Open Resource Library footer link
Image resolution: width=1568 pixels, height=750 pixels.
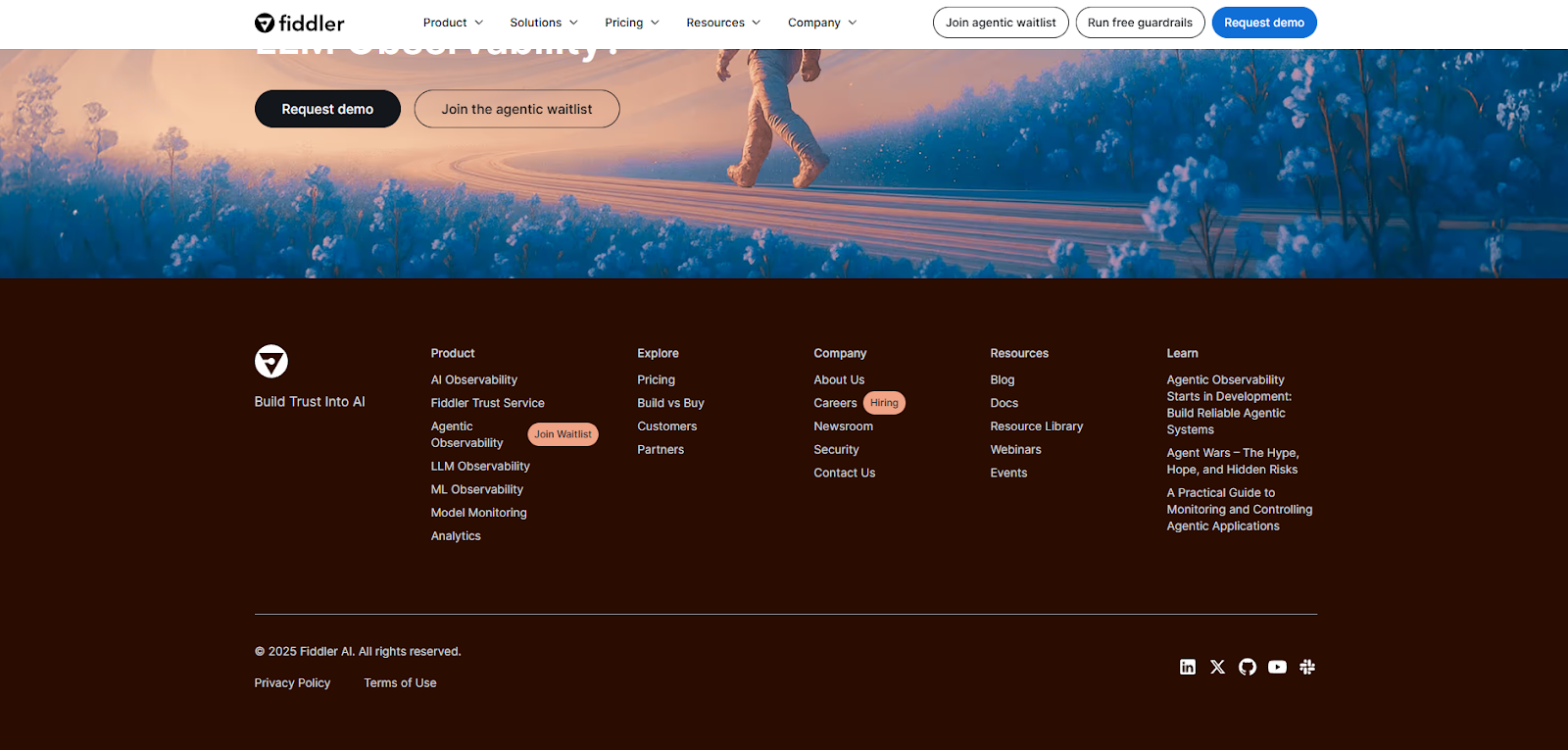click(x=1037, y=426)
